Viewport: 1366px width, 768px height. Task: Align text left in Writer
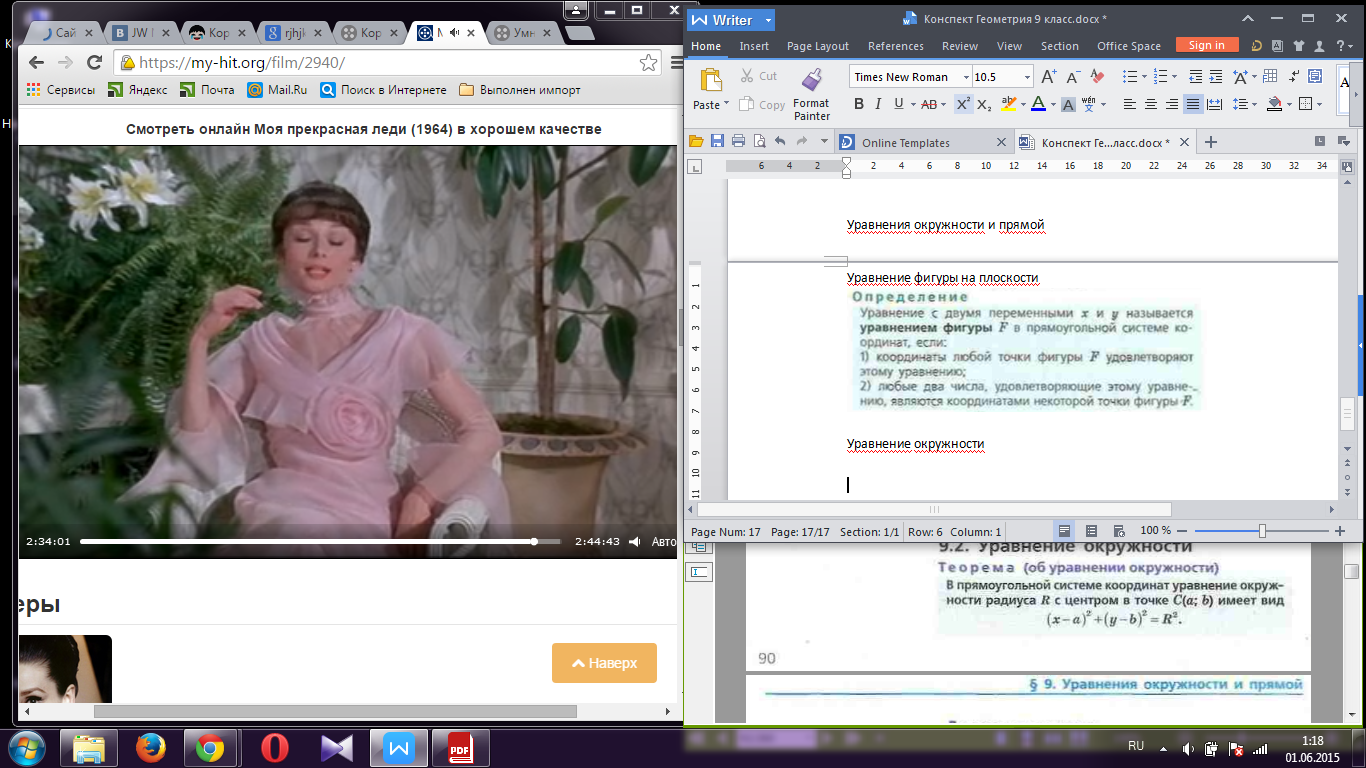(x=1129, y=104)
